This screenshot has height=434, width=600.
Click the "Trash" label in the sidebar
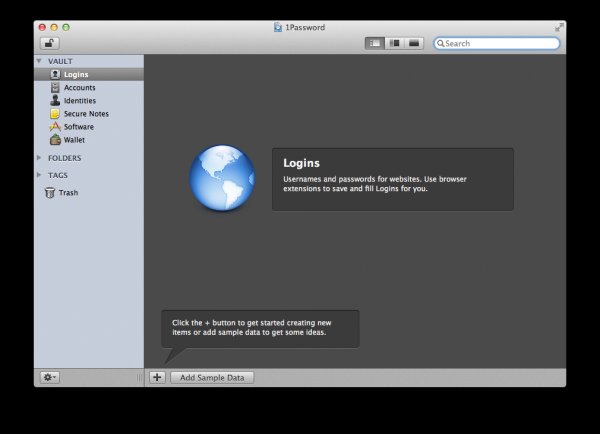(68, 193)
